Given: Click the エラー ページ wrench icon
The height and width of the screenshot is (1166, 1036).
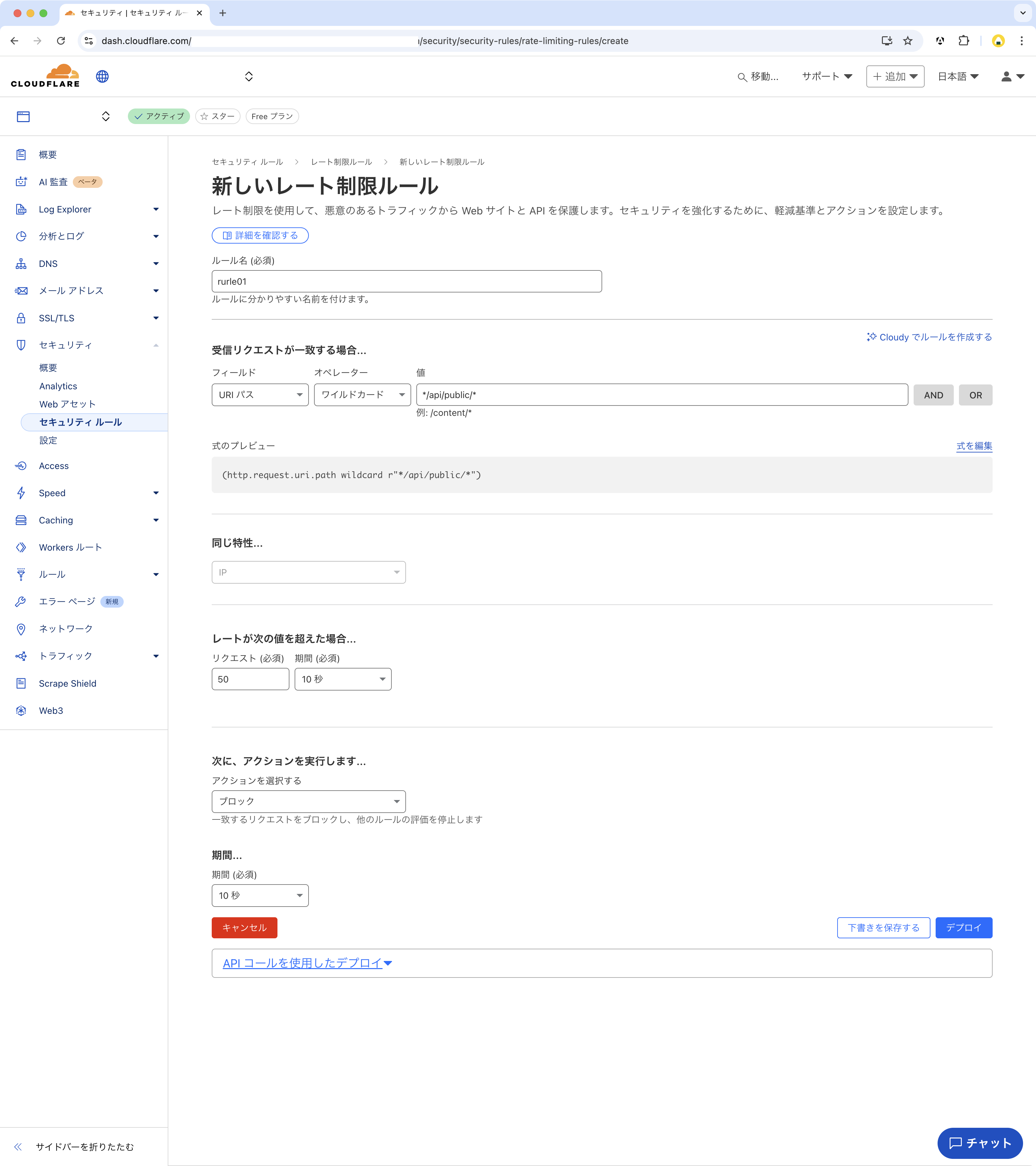Looking at the screenshot, I should pyautogui.click(x=21, y=602).
